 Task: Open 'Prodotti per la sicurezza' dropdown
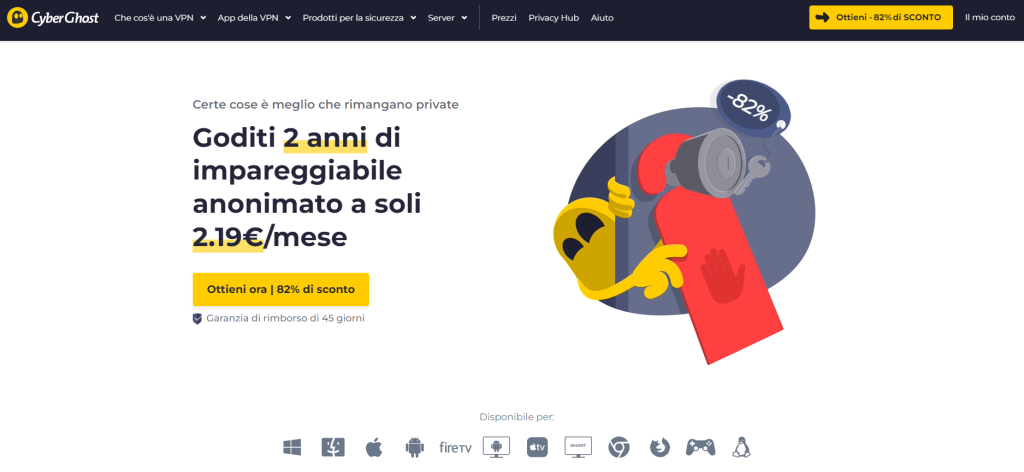click(x=359, y=18)
